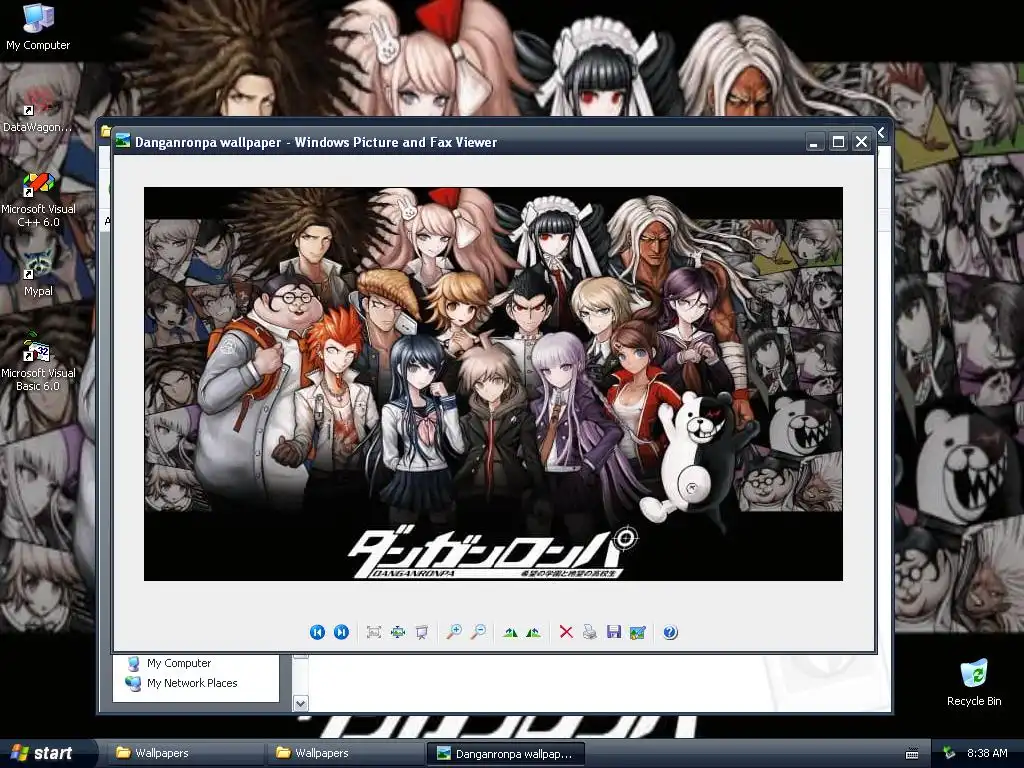Select the Microsoft Visual Basic 6.0 shortcut
The width and height of the screenshot is (1024, 768).
pos(38,361)
